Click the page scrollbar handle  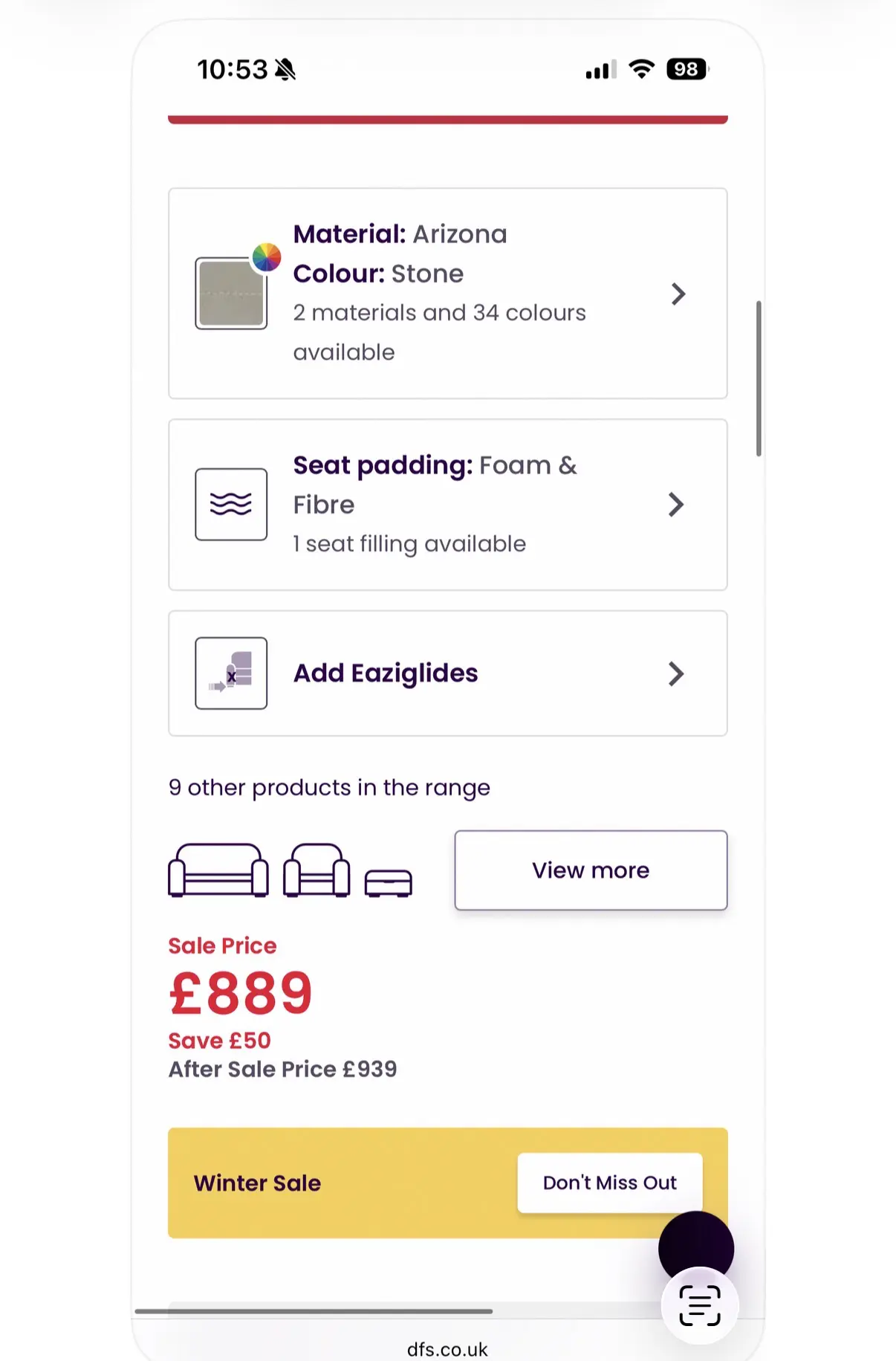tap(759, 378)
